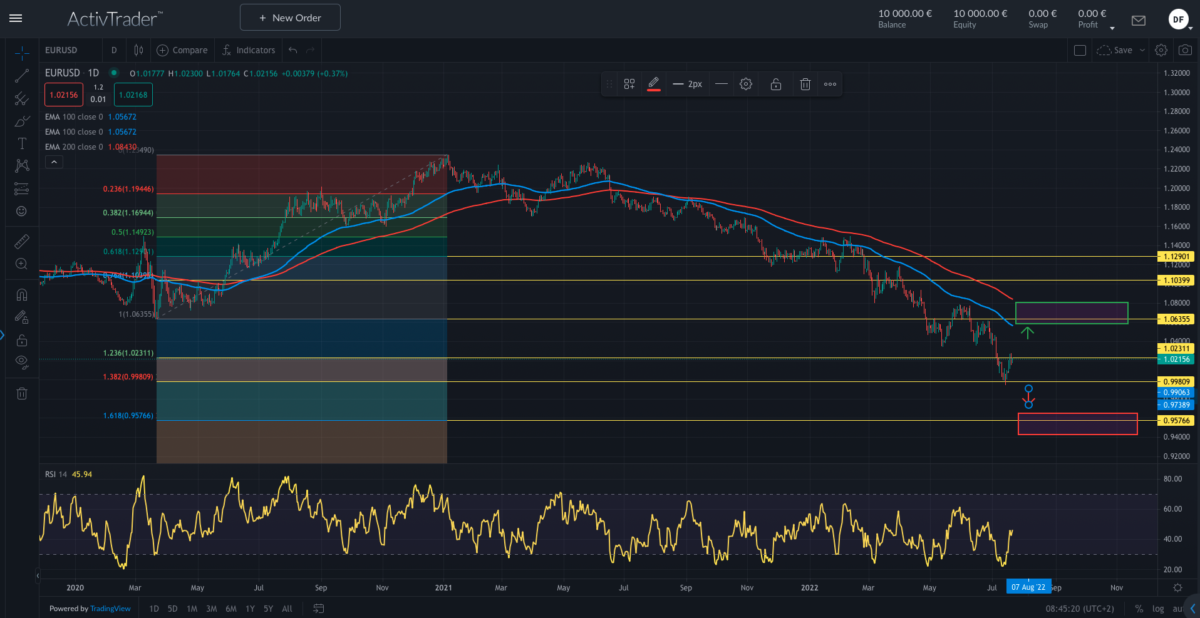The width and height of the screenshot is (1200, 618).
Task: Open the emoji icons tool
Action: click(21, 211)
